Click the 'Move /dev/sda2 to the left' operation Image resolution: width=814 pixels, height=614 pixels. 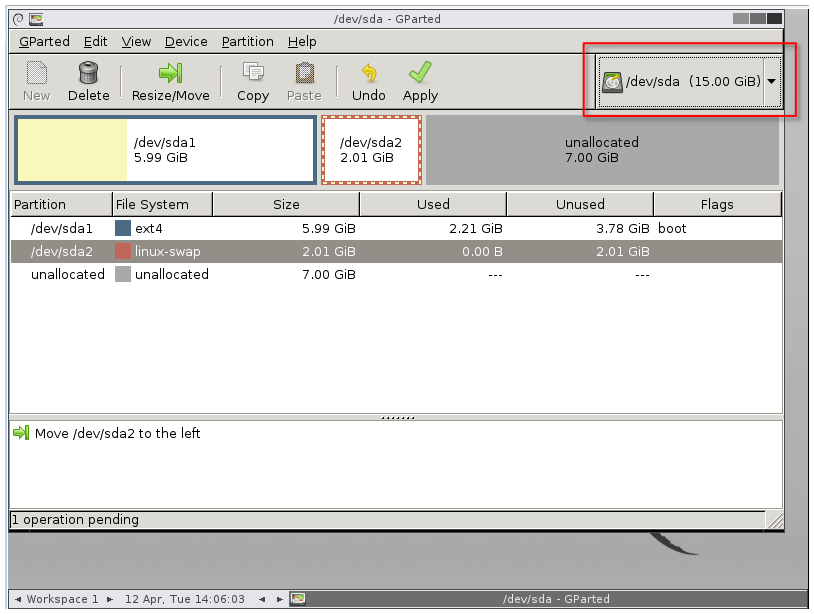point(117,433)
